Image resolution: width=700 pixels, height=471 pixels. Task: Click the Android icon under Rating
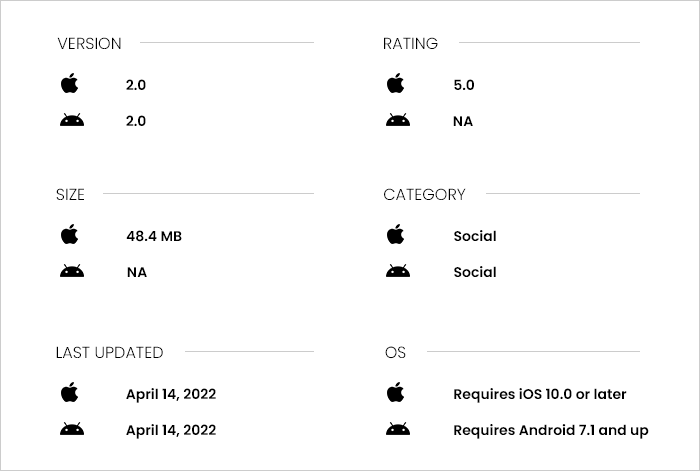(398, 120)
